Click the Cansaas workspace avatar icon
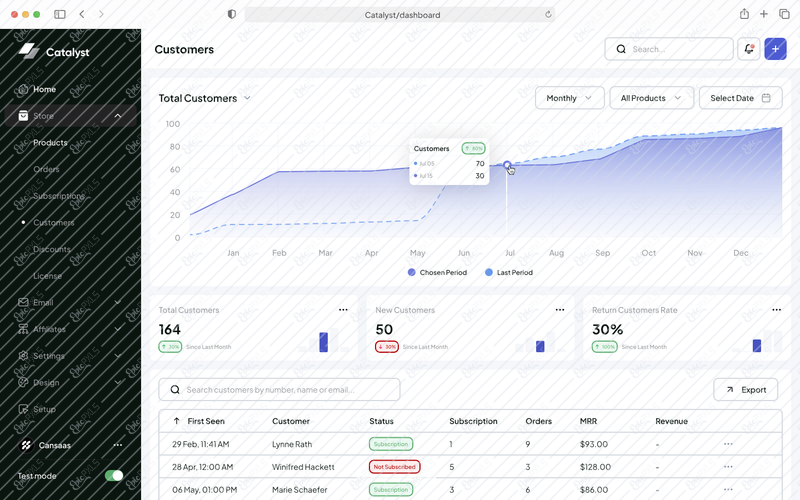Image resolution: width=800 pixels, height=500 pixels. [x=26, y=445]
